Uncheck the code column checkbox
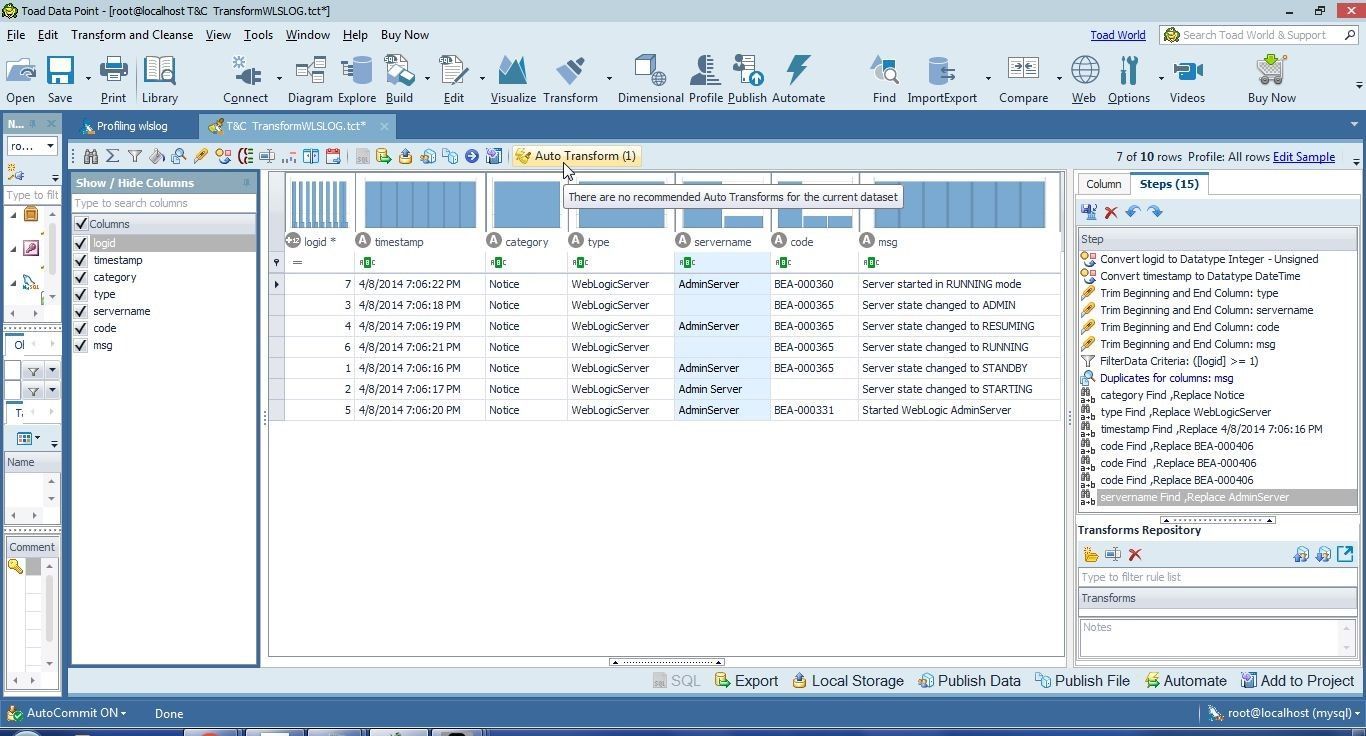Viewport: 1366px width, 736px height. click(x=81, y=328)
